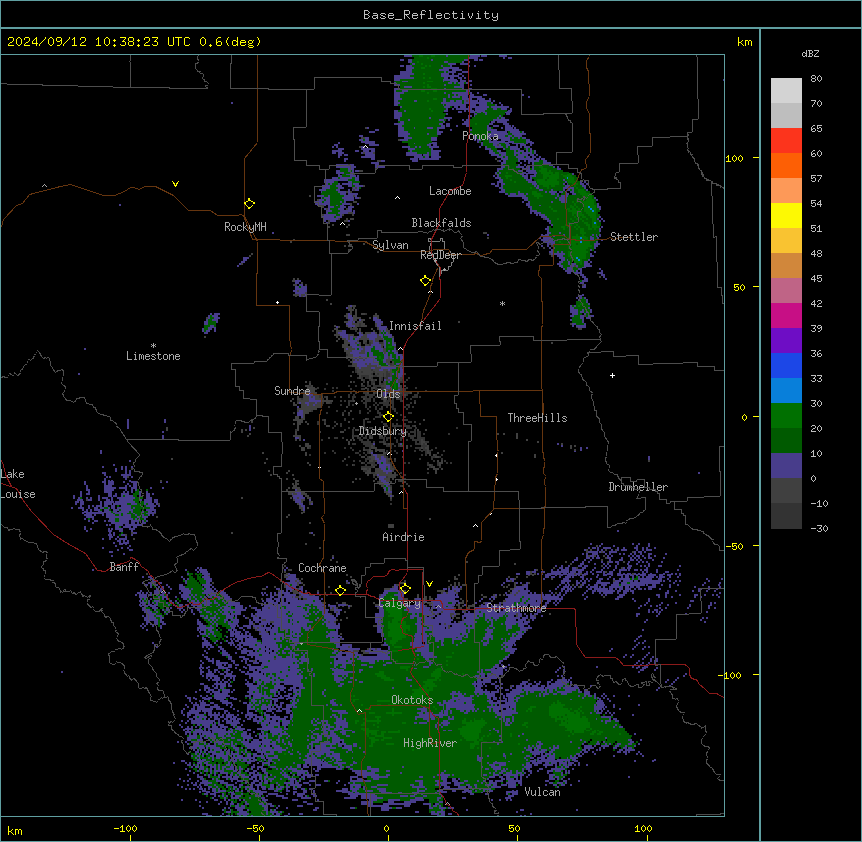
Task: Select the Calgary city label
Action: 399,603
